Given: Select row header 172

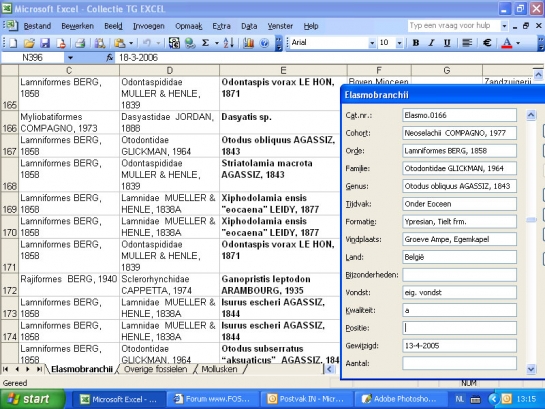Looking at the screenshot, I should (x=9, y=285).
